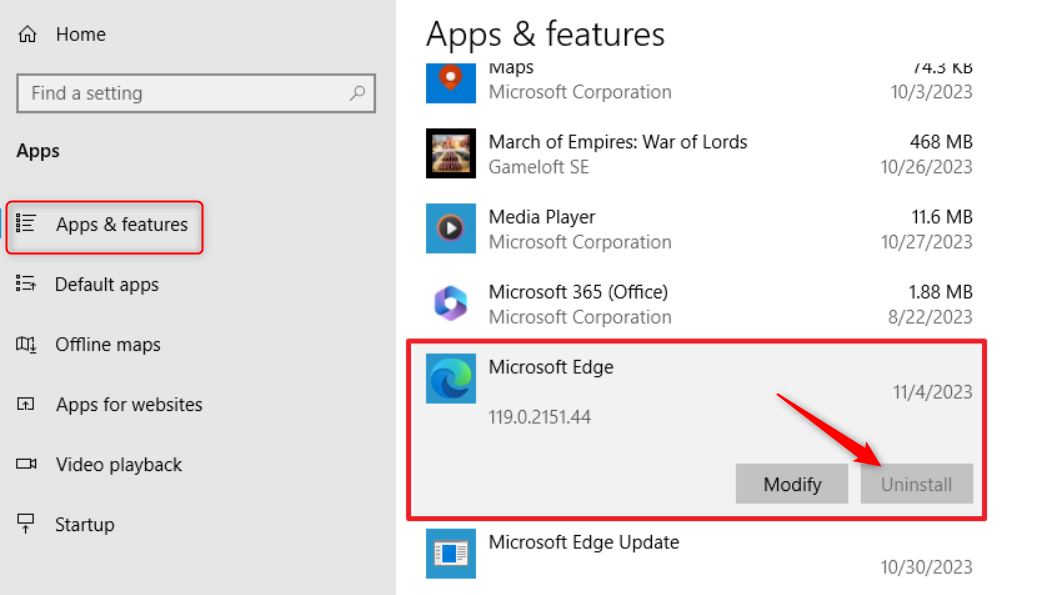Click the Uninstall button for Edge
Image resolution: width=1043 pixels, height=595 pixels.
point(916,485)
